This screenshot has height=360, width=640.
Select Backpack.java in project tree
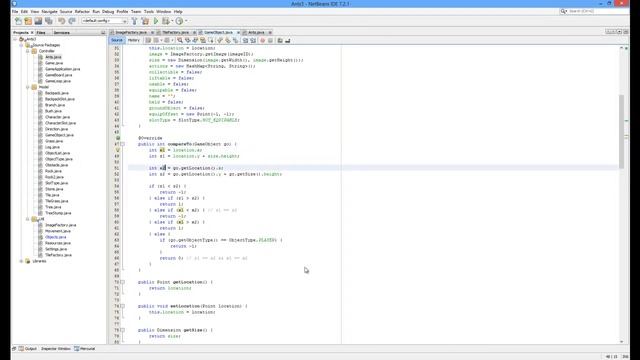point(57,93)
